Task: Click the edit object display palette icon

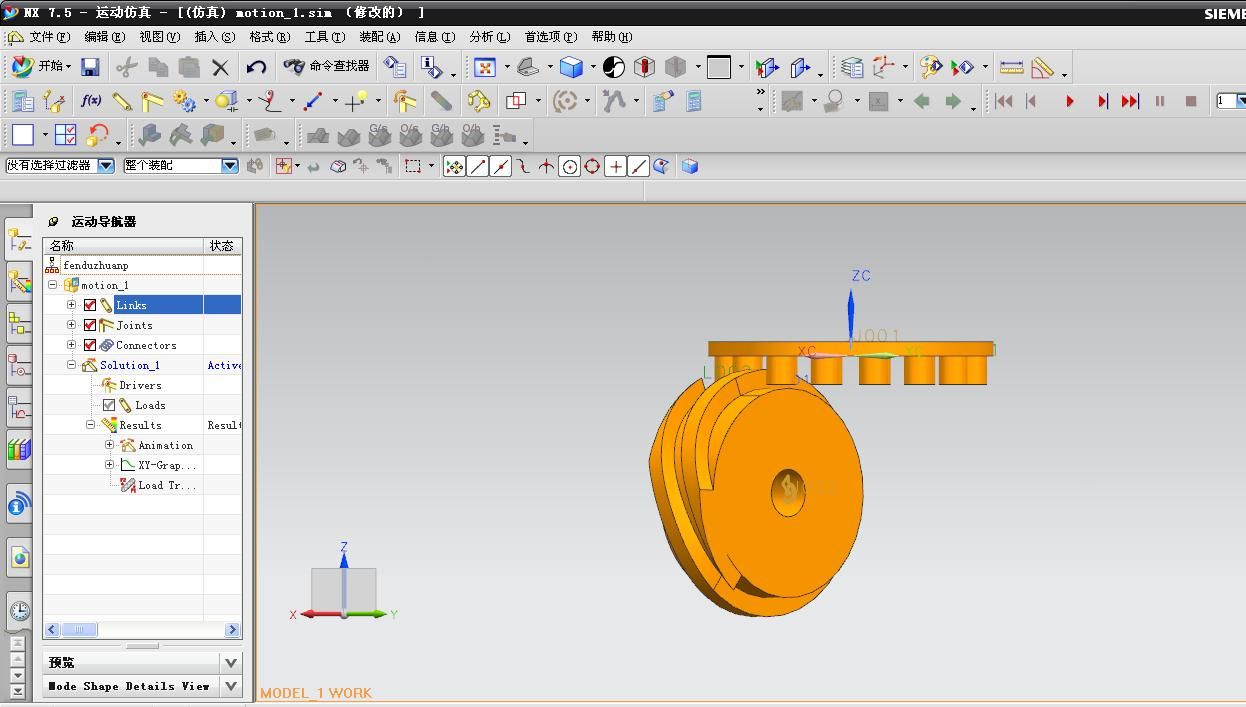Action: tap(931, 67)
